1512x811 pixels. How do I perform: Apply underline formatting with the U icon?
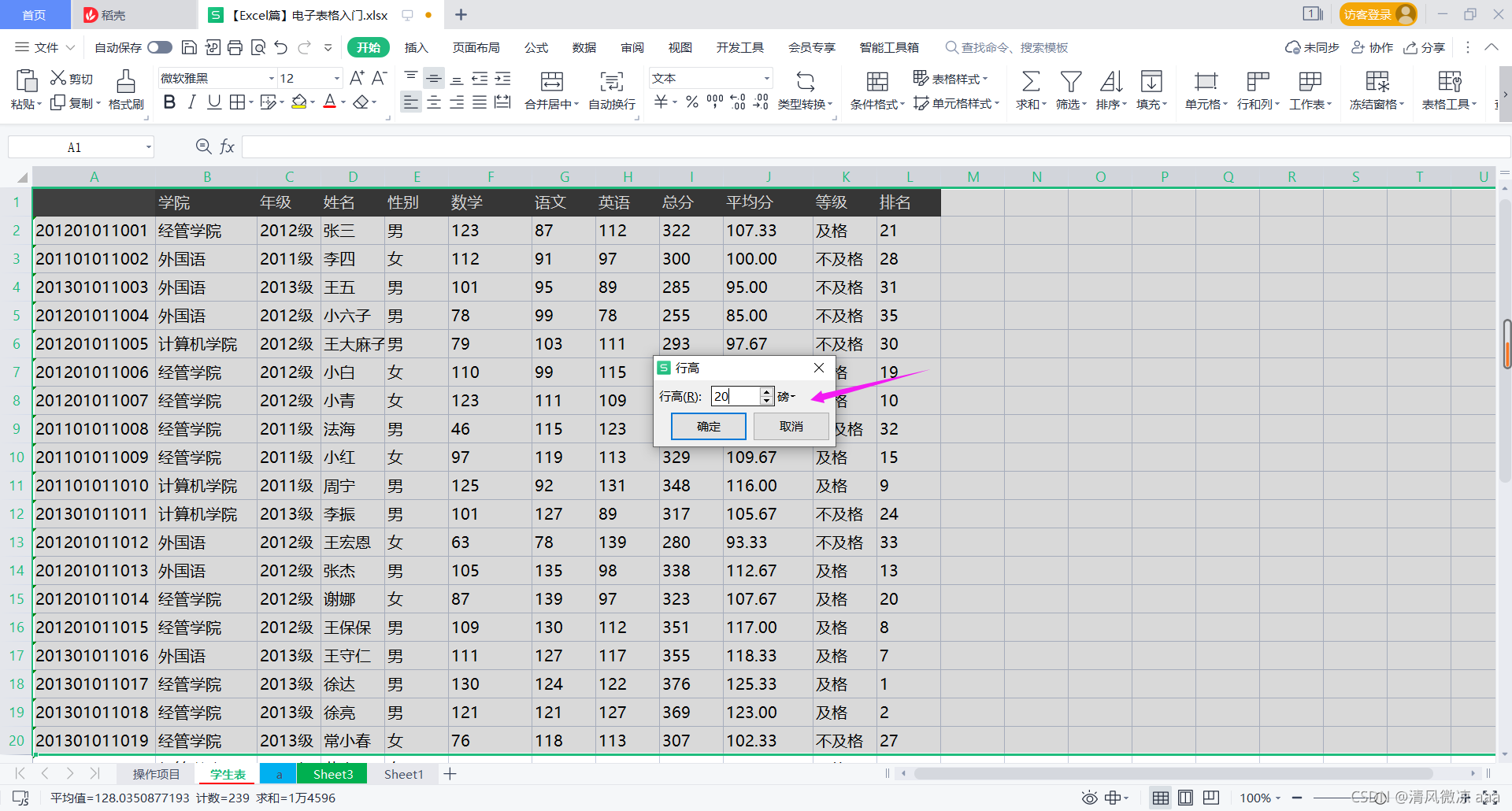coord(213,102)
